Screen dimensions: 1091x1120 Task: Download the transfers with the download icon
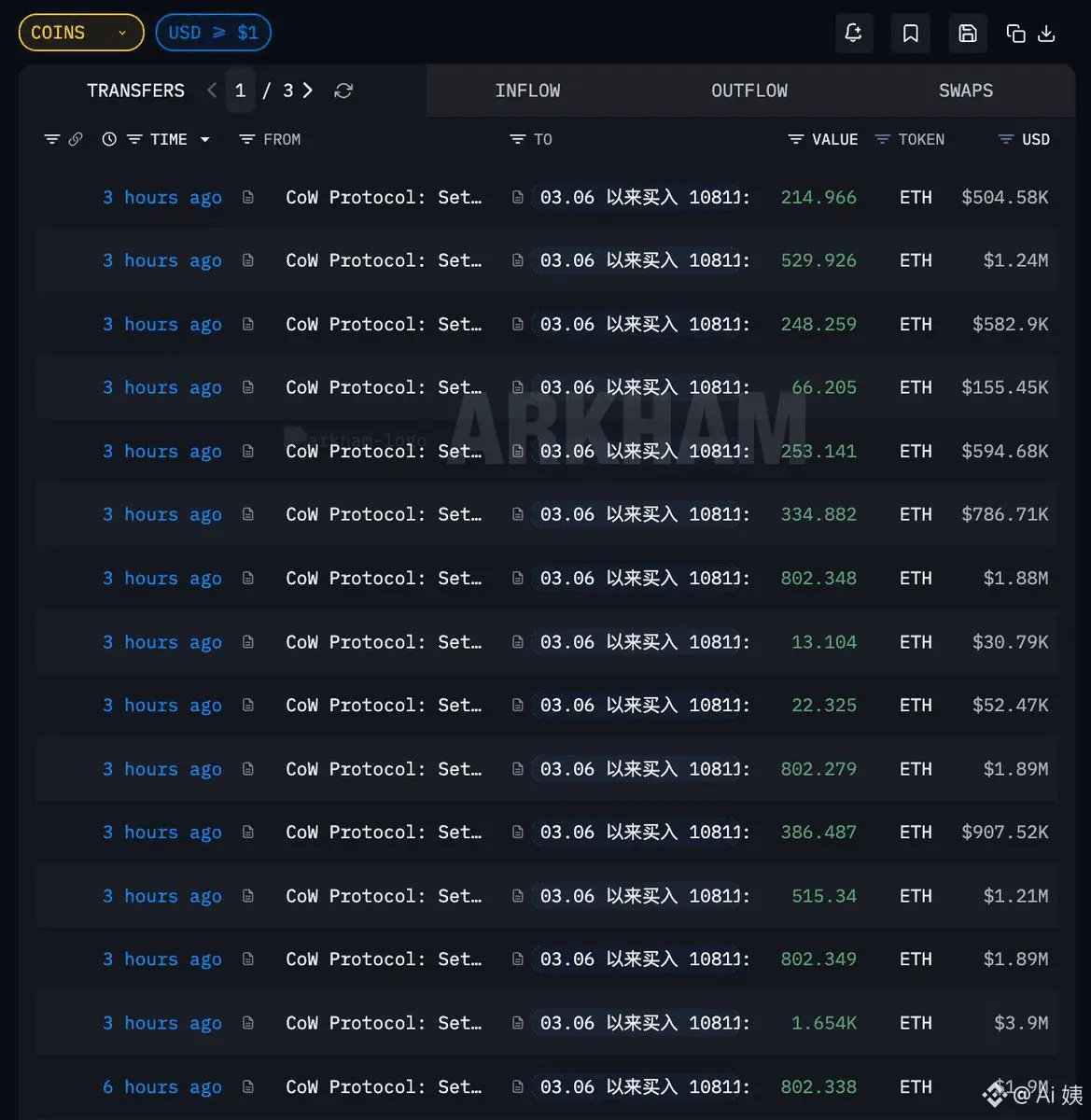tap(1047, 34)
